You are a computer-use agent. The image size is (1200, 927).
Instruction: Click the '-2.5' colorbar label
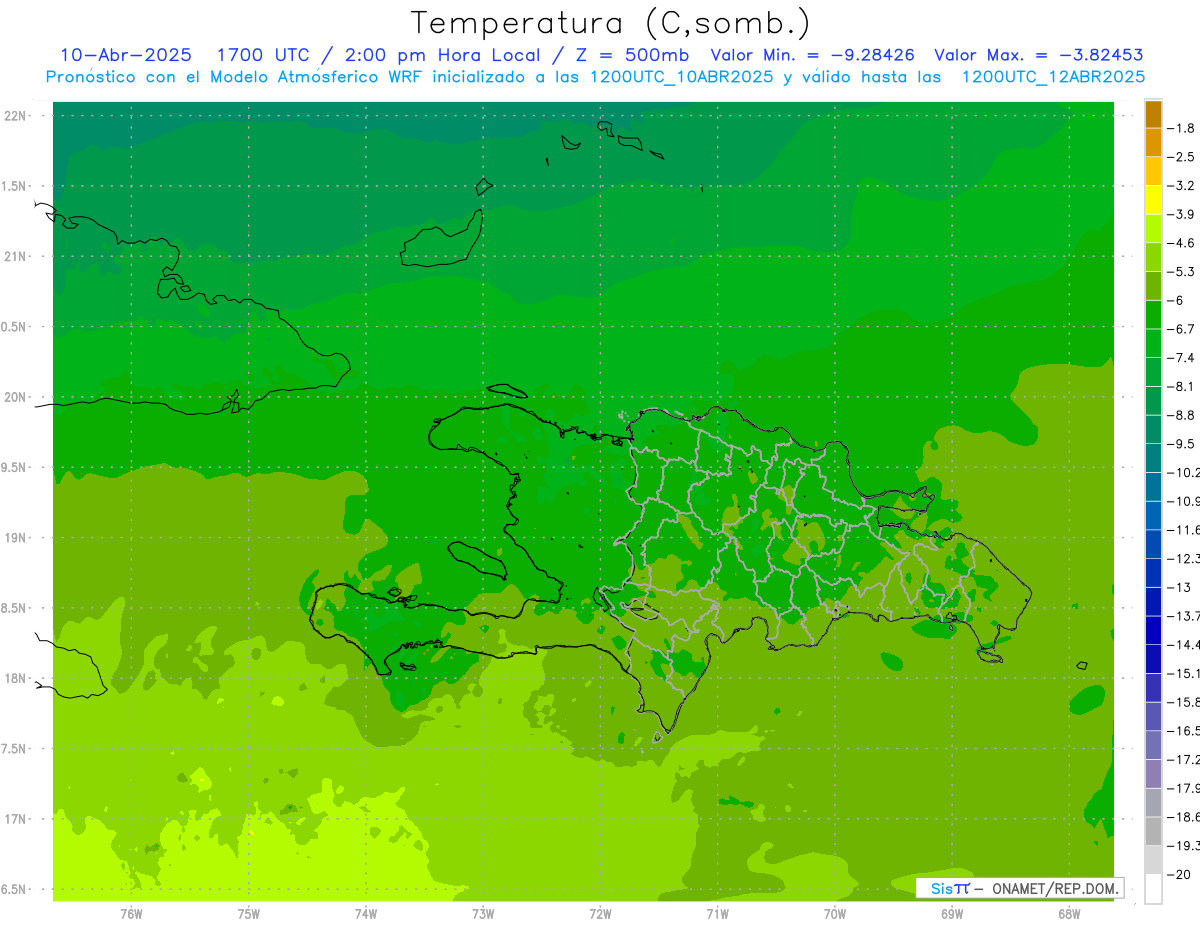pos(1181,157)
